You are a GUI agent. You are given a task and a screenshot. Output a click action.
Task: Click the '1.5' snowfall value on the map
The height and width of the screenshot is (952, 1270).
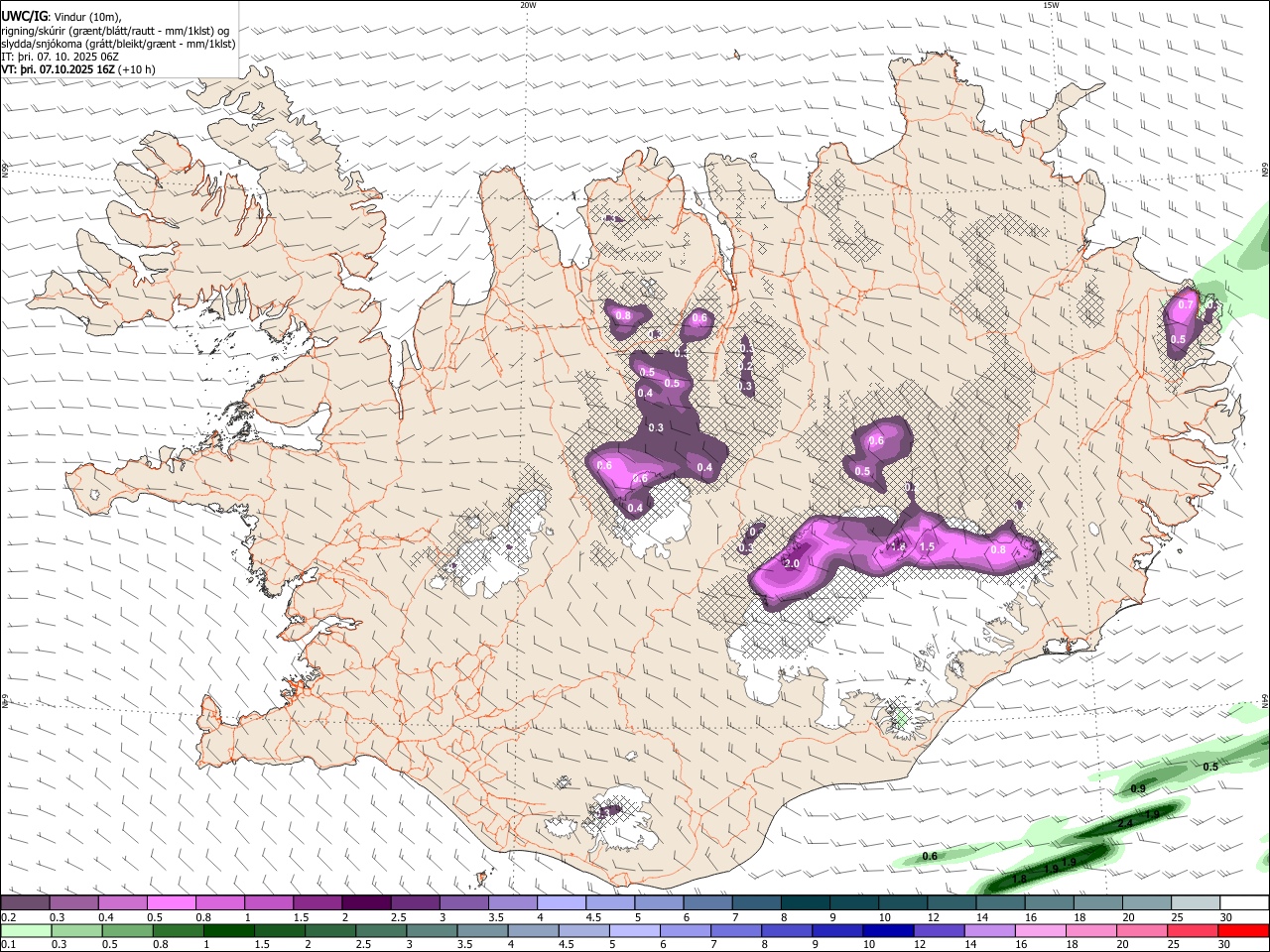point(928,546)
